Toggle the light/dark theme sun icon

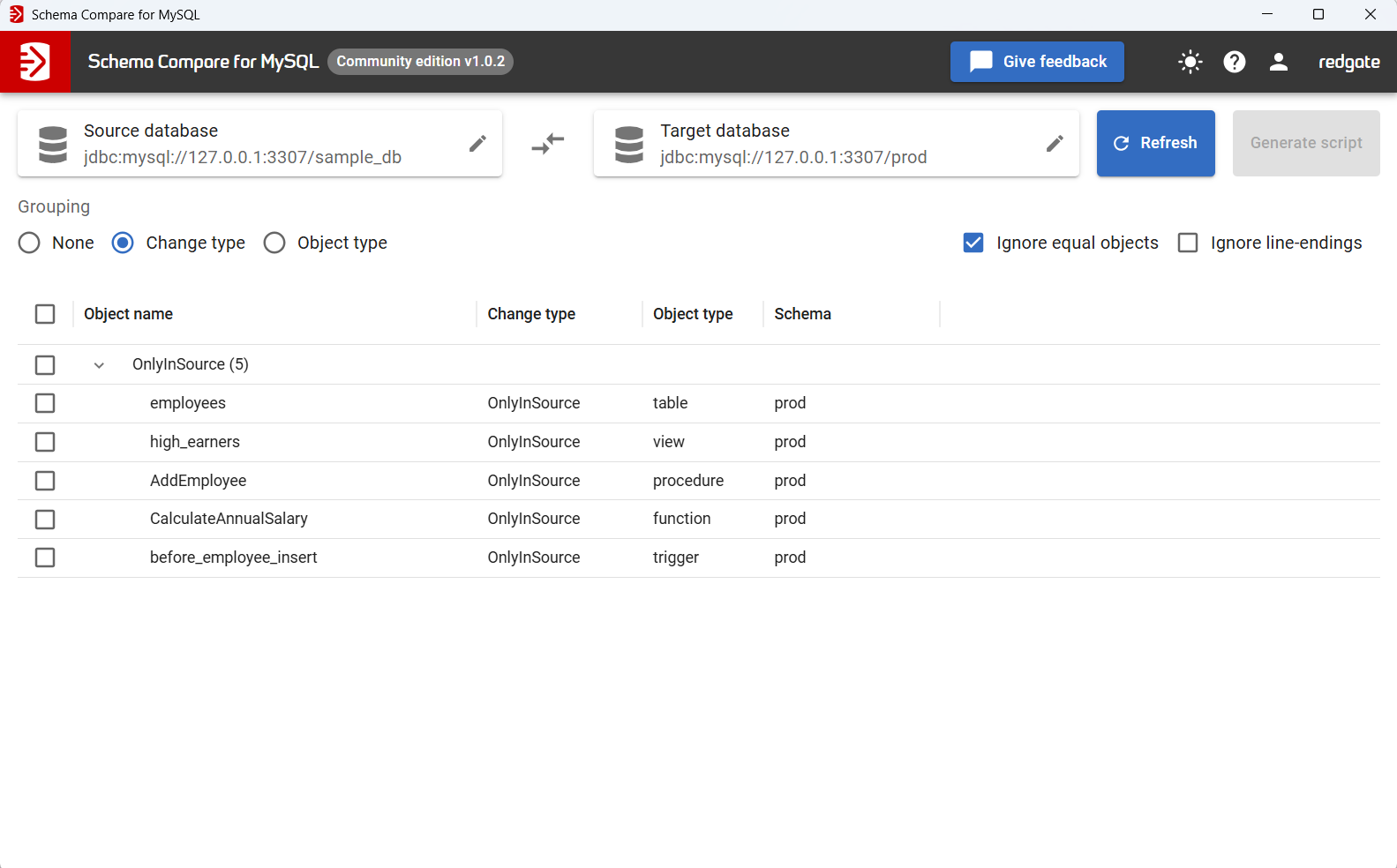[x=1190, y=62]
